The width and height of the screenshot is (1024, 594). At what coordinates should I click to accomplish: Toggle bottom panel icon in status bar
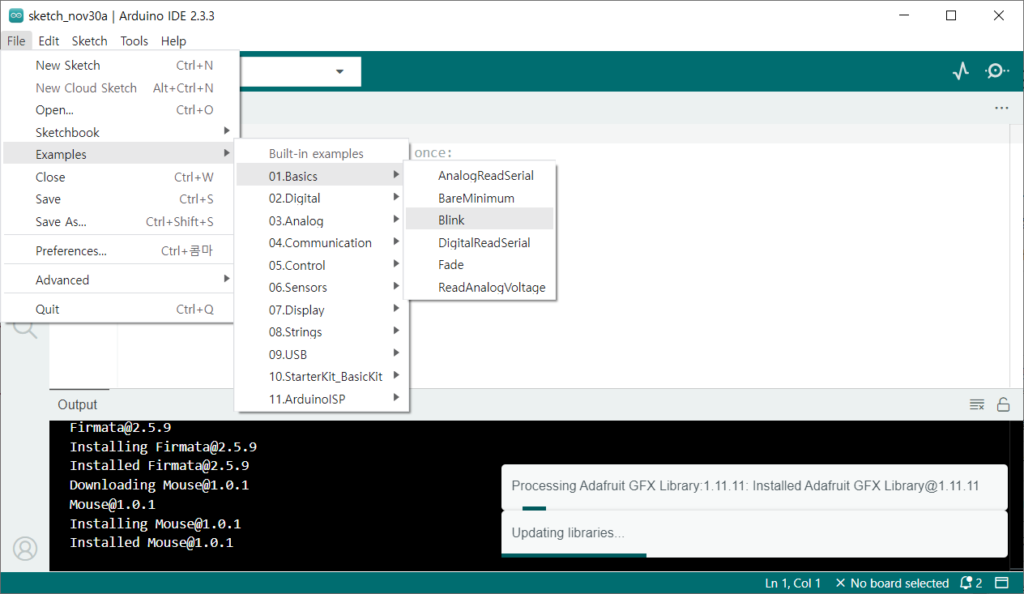(x=1002, y=583)
